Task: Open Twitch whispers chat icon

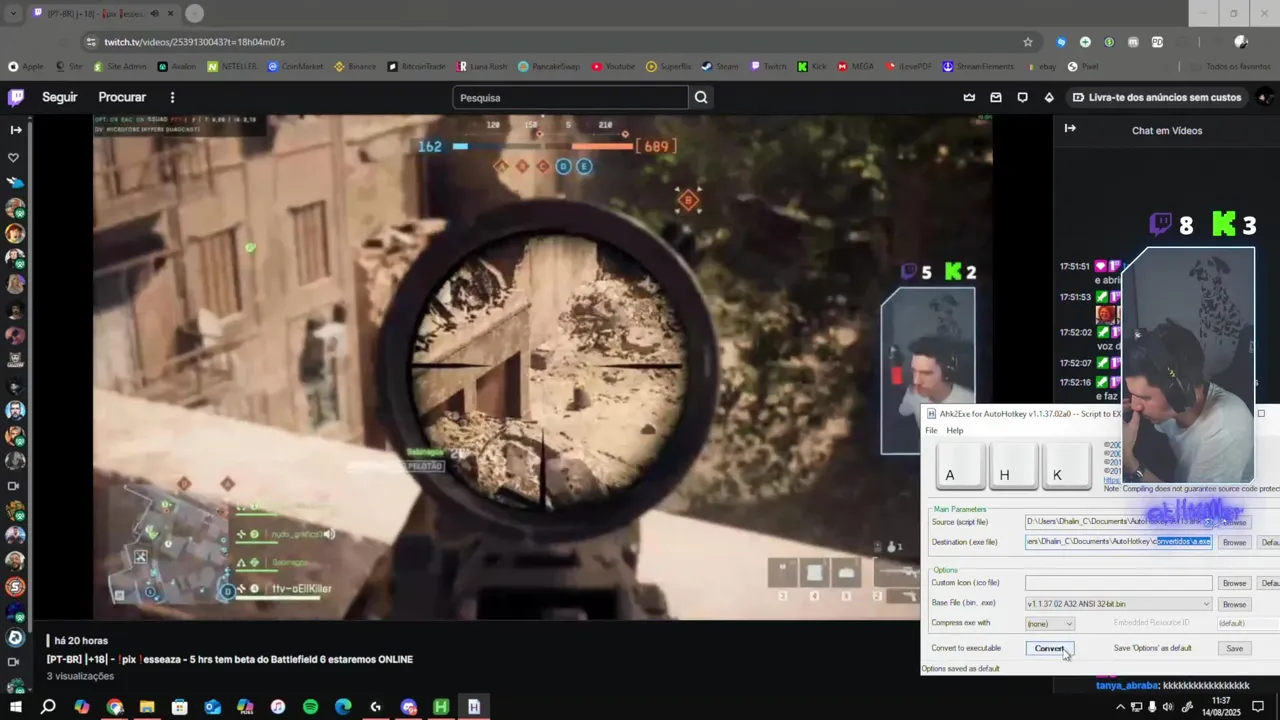Action: [1022, 97]
